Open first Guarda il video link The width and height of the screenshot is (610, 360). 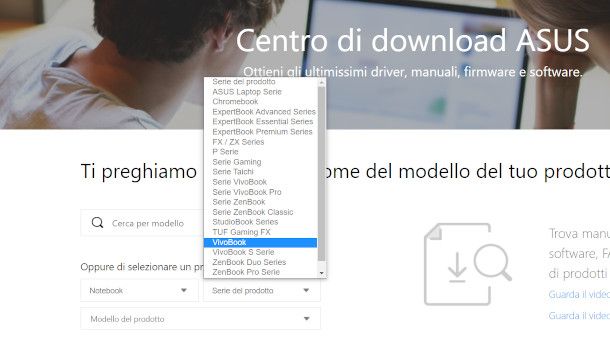pyautogui.click(x=579, y=294)
